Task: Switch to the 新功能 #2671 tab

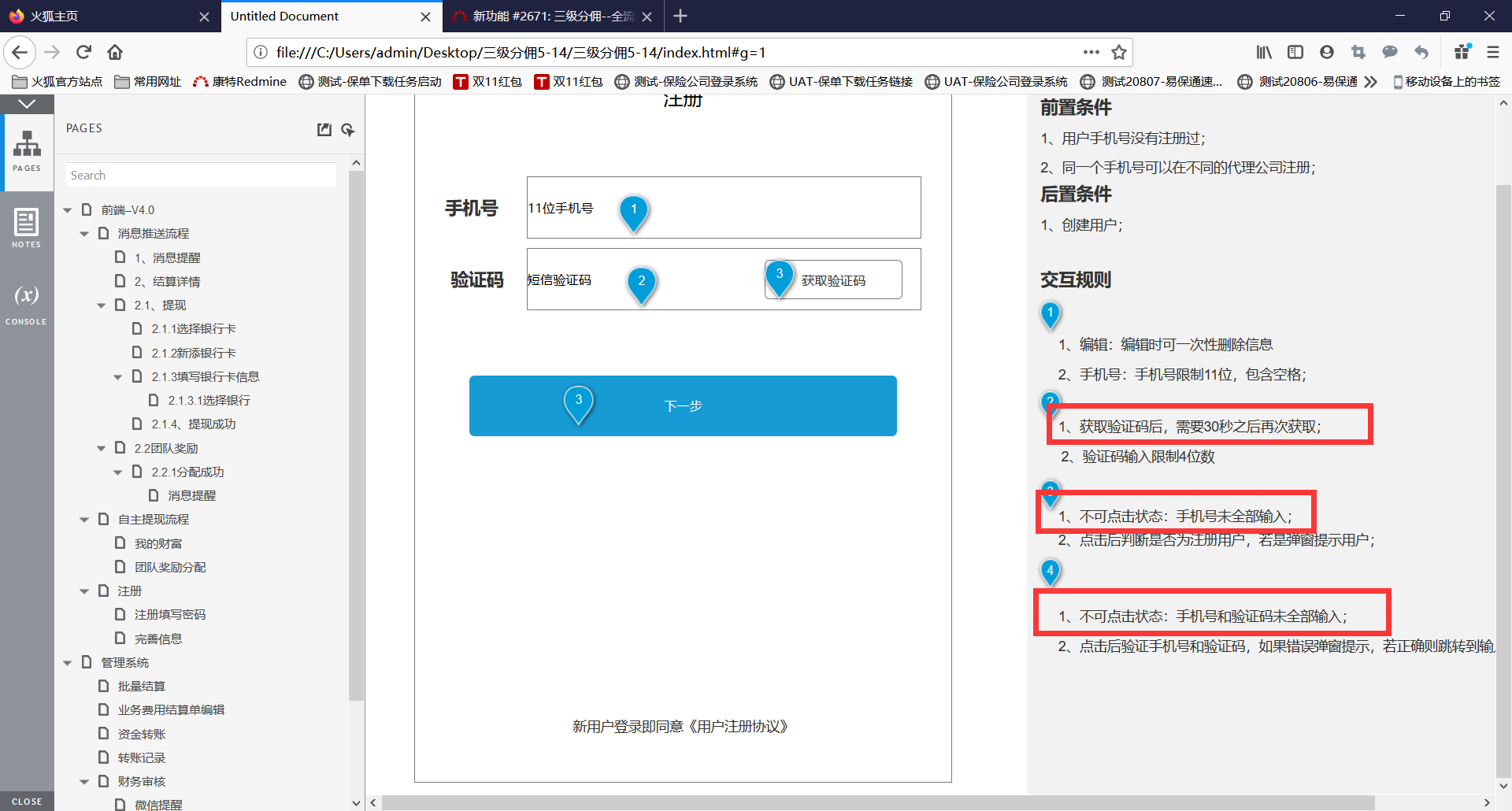Action: (x=551, y=17)
